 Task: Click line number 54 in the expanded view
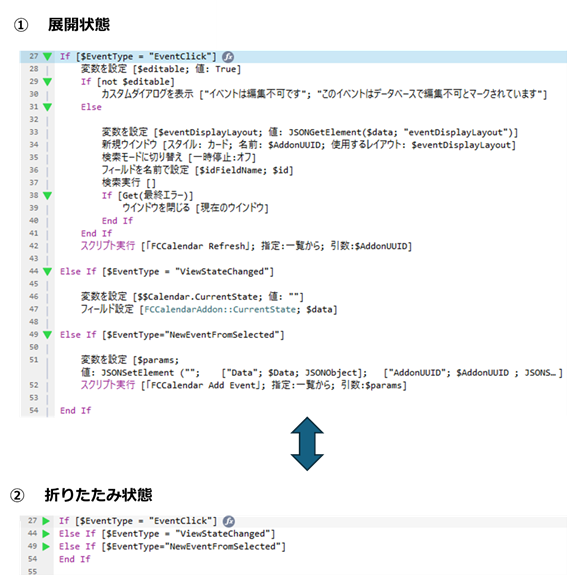34,410
